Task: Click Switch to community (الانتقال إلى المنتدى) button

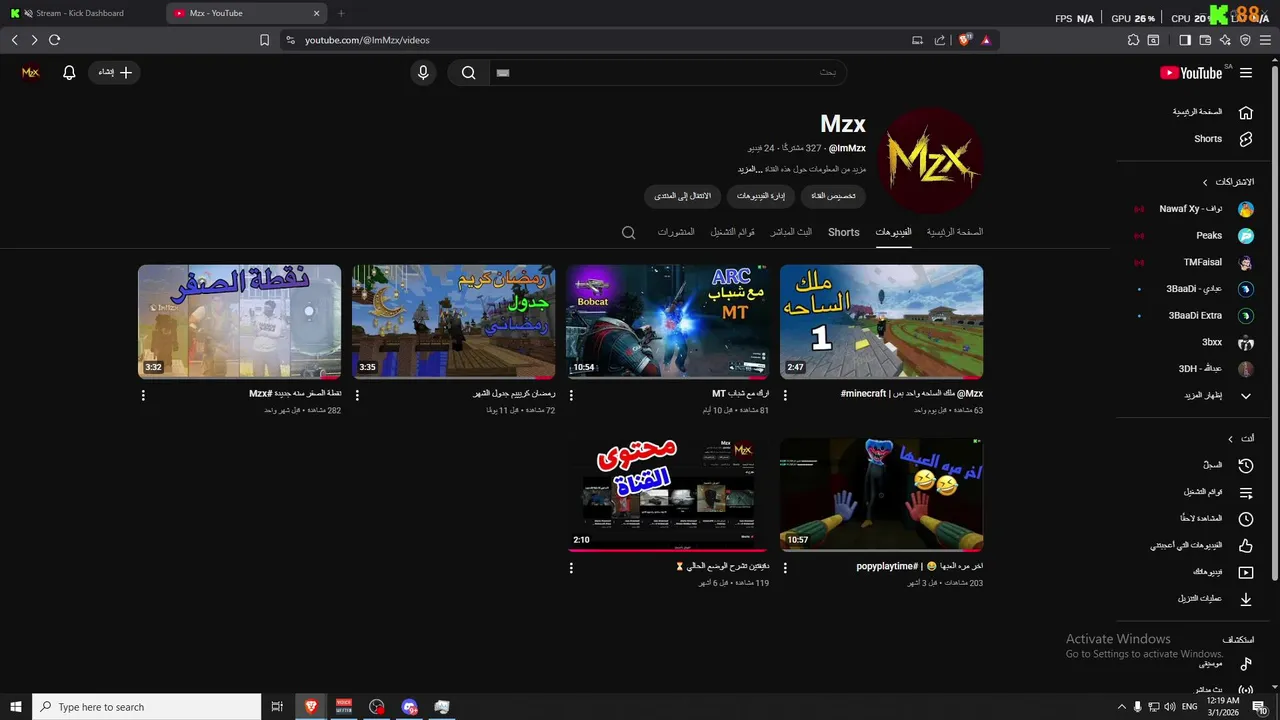Action: click(682, 196)
